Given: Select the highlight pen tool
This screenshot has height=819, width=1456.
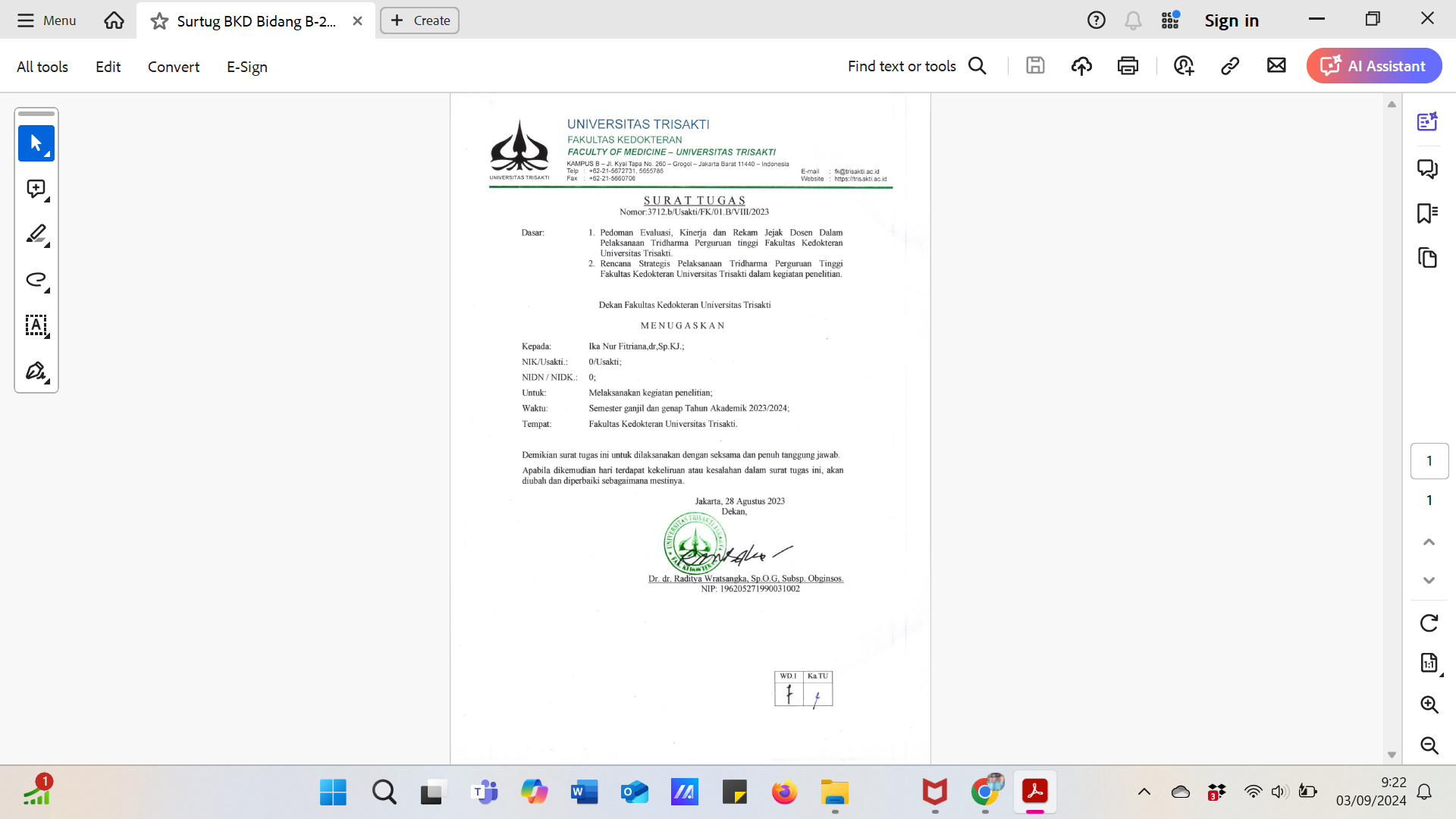Looking at the screenshot, I should click(36, 234).
